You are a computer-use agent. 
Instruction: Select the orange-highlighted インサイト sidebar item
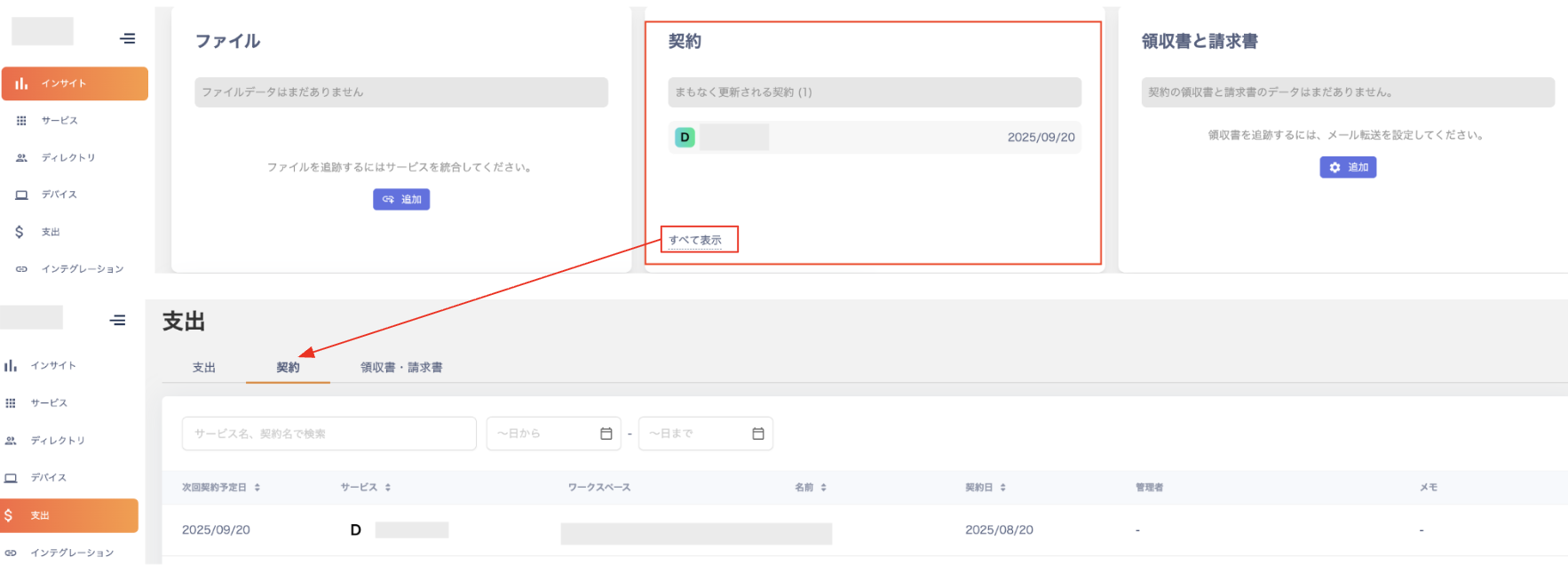[75, 84]
